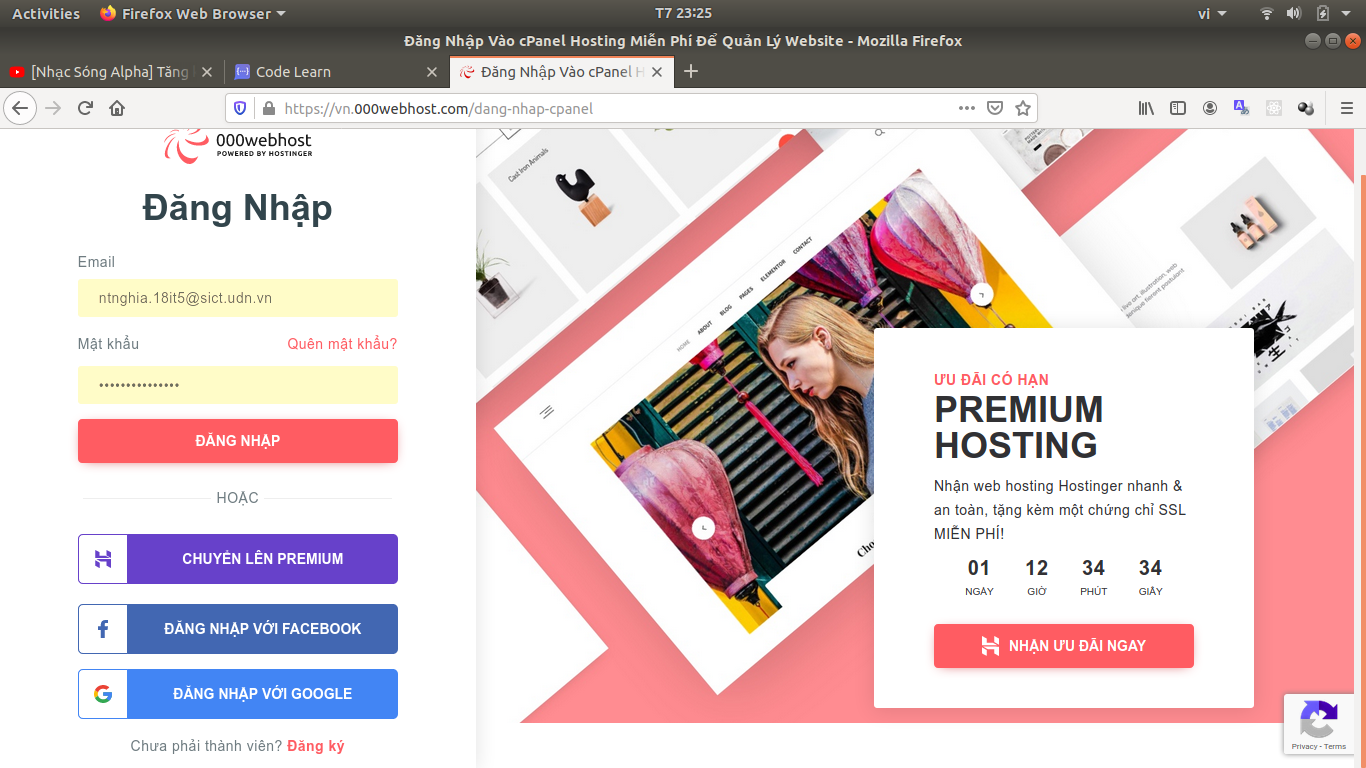This screenshot has width=1366, height=768.
Task: Open the Firefox home page icon
Action: (x=117, y=108)
